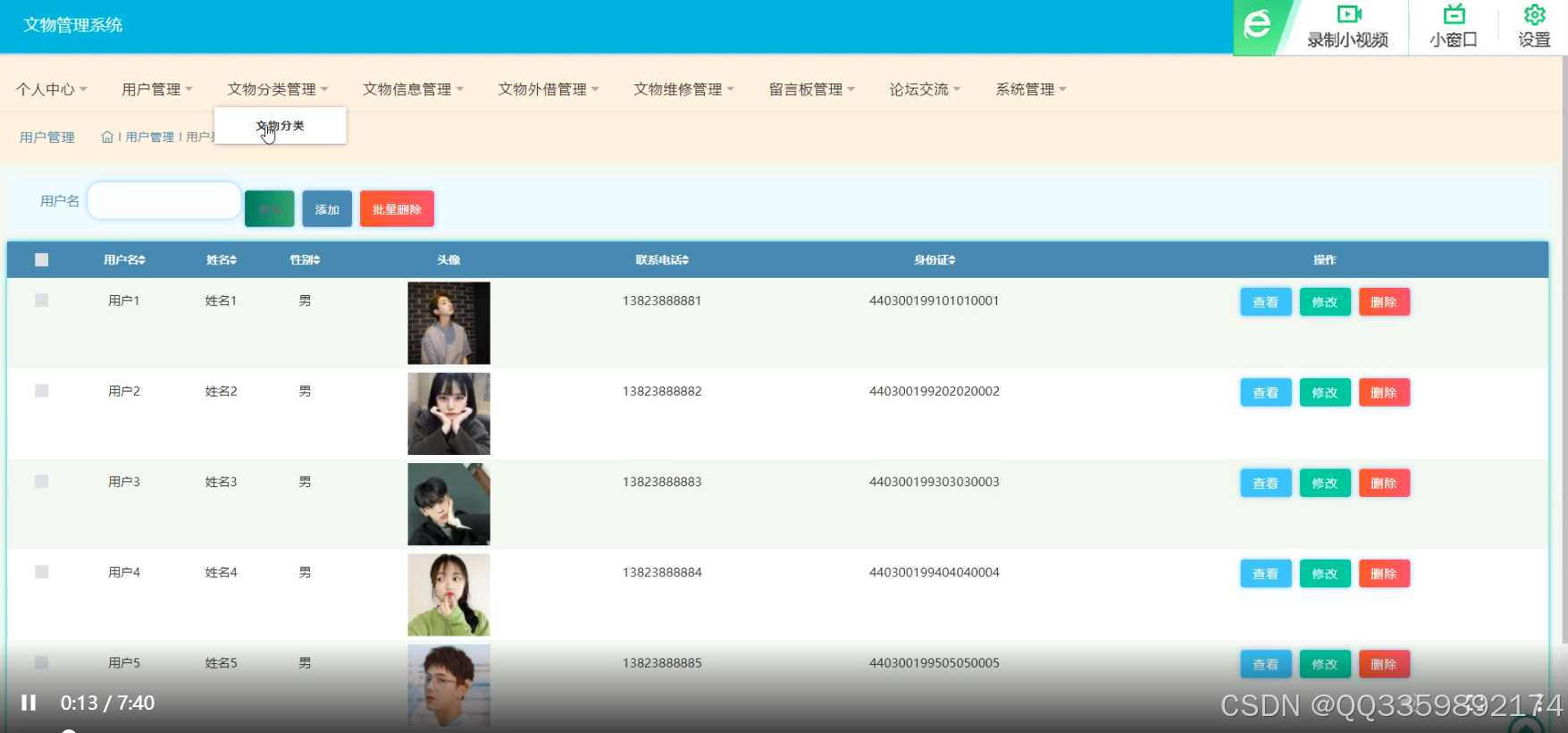
Task: Click 删除 for 用户3
Action: click(1384, 484)
